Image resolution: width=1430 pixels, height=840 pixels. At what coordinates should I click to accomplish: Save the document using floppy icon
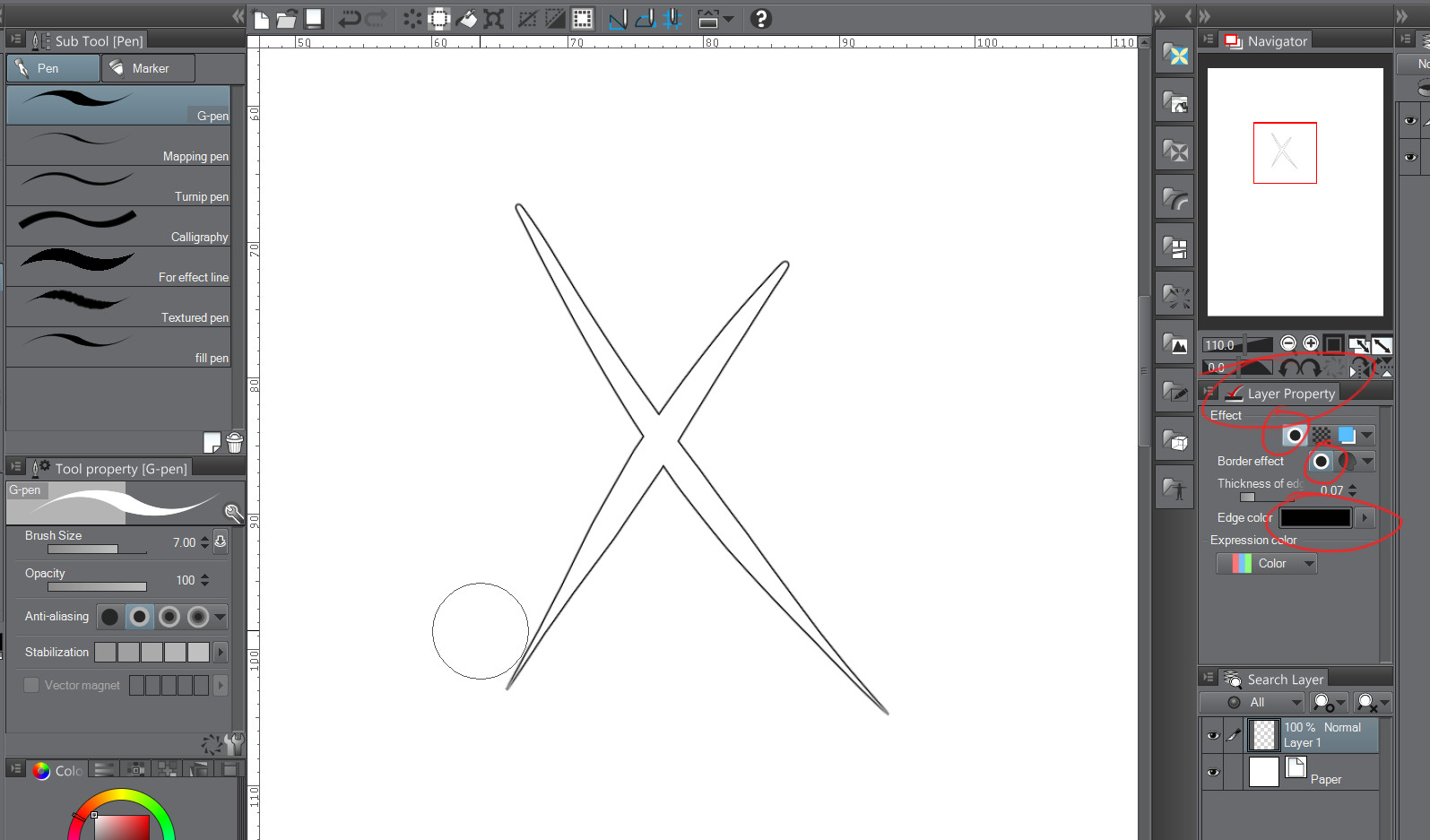pyautogui.click(x=314, y=19)
